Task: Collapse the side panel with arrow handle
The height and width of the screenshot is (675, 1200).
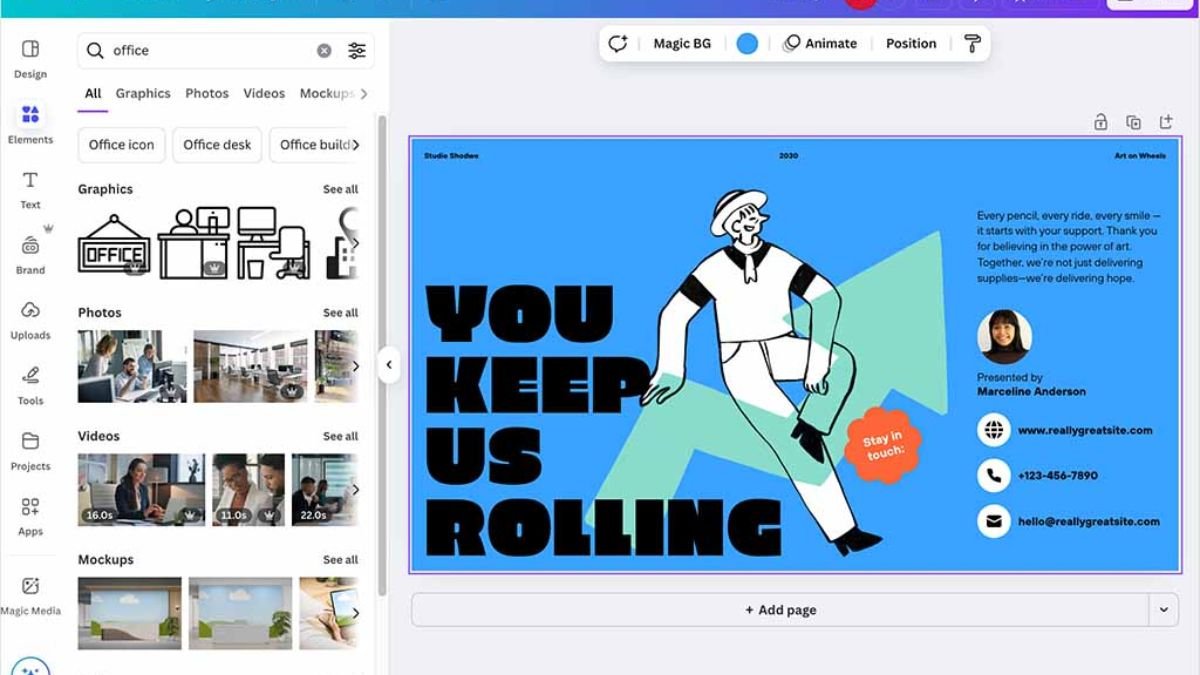Action: (x=389, y=365)
